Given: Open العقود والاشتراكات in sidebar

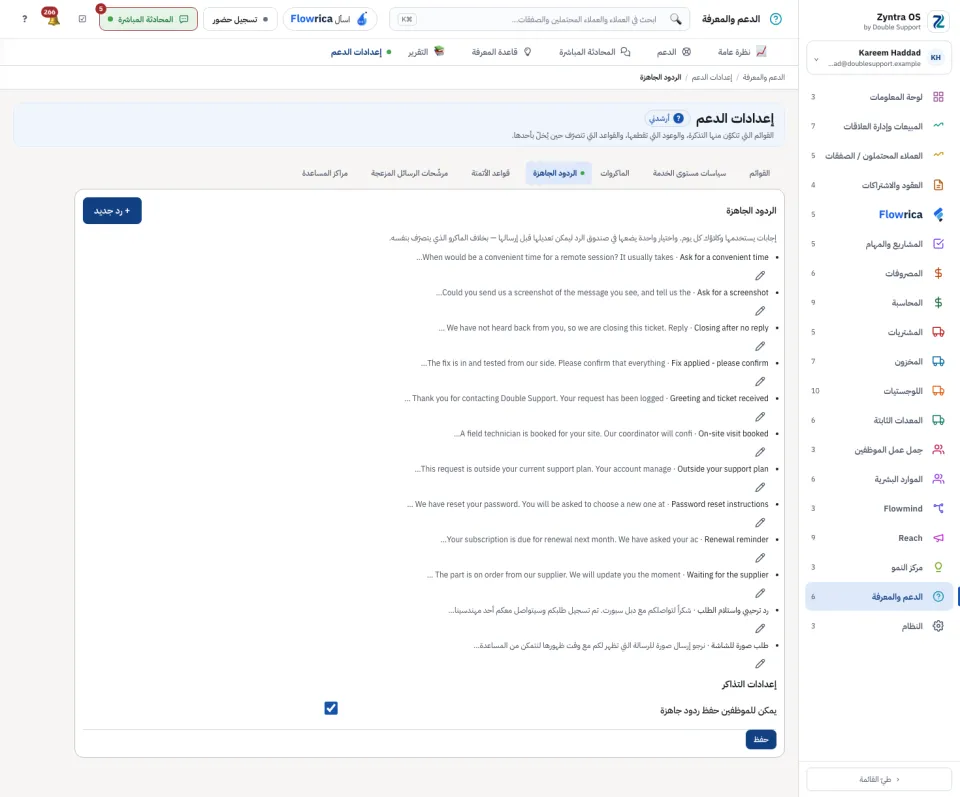Looking at the screenshot, I should [879, 185].
